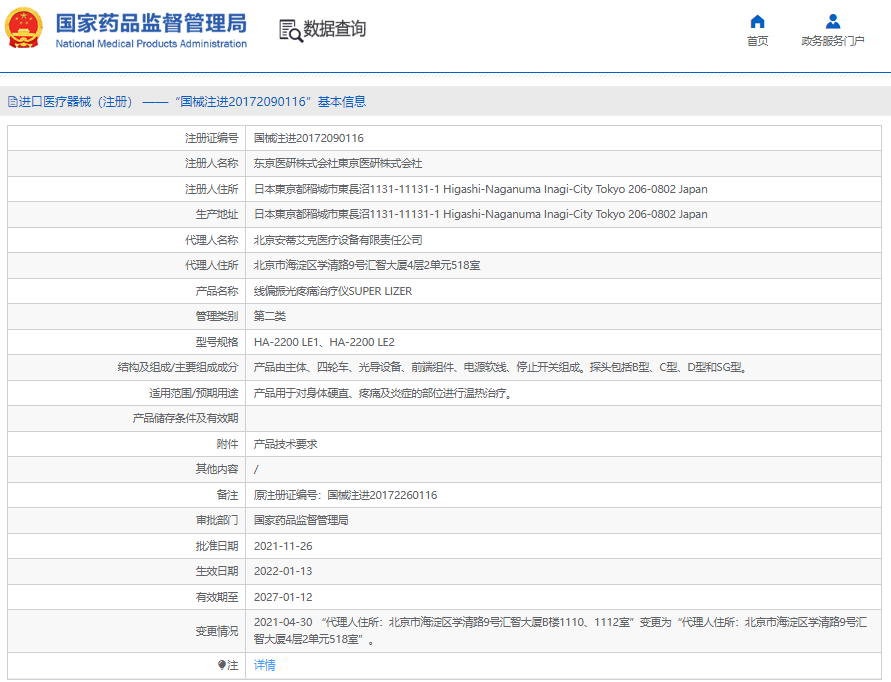Select registration number 国械注进20172090116 cell

coord(309,138)
